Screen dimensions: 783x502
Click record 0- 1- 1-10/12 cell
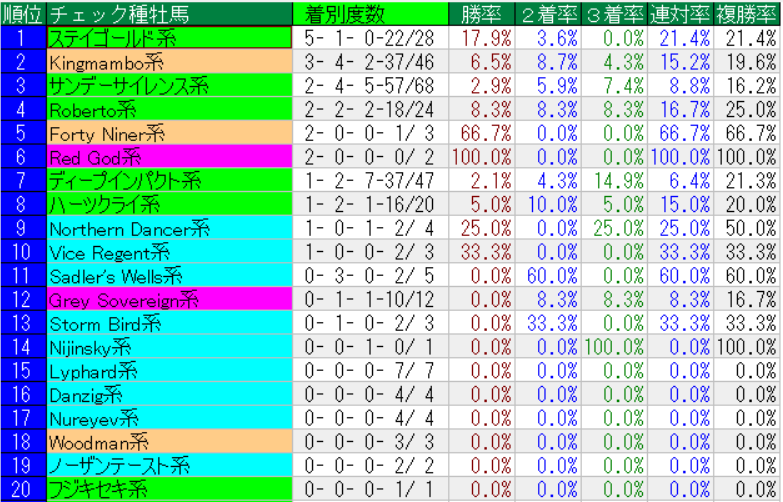pos(370,299)
